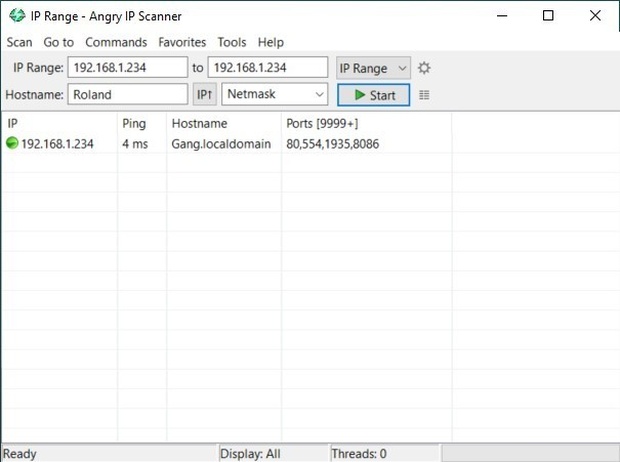Click the 4 ms ping value
Viewport: 620px width, 462px height.
coord(135,144)
